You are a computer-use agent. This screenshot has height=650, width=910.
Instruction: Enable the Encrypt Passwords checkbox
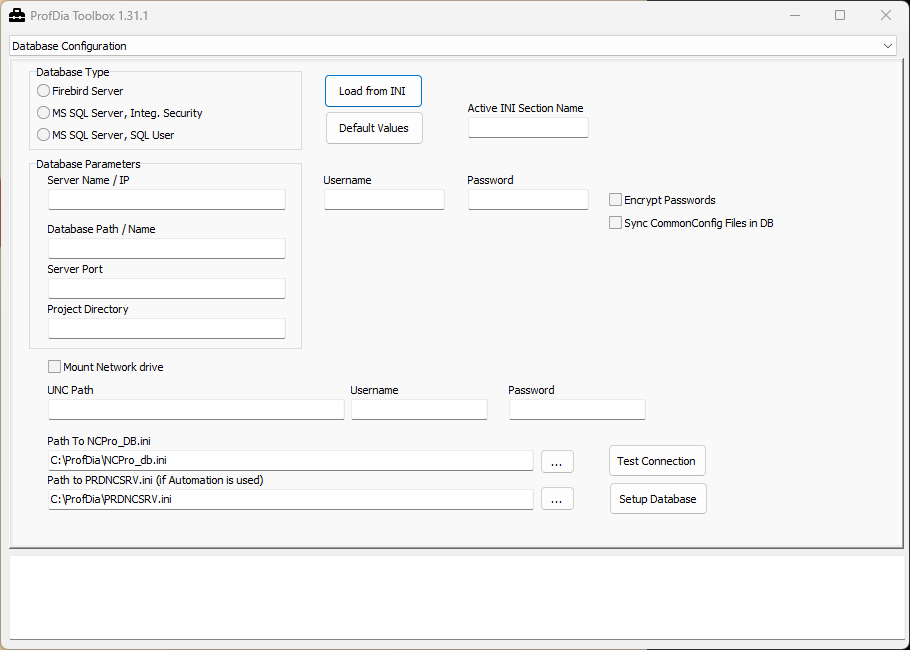click(616, 200)
